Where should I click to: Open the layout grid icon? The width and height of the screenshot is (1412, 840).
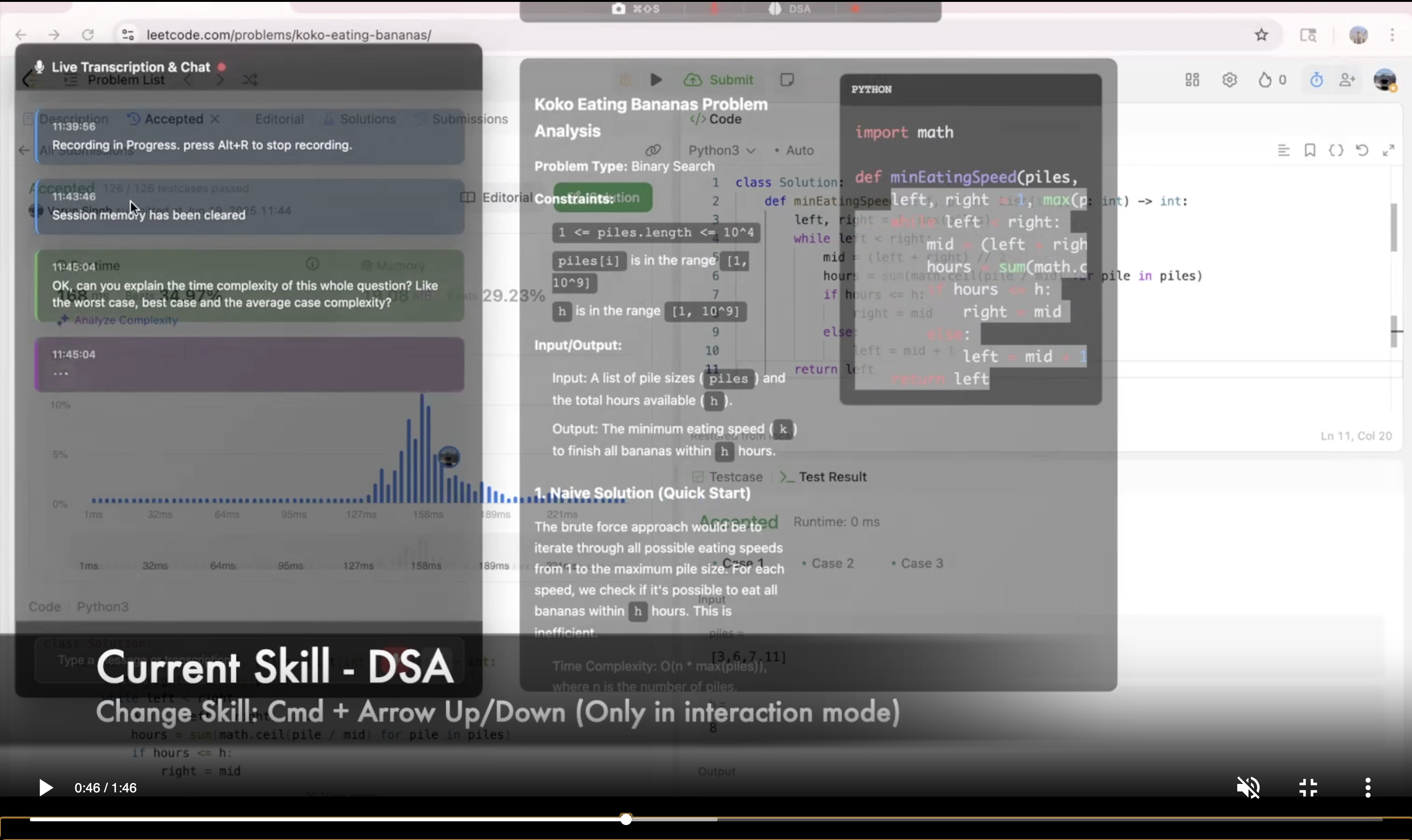pyautogui.click(x=1192, y=80)
